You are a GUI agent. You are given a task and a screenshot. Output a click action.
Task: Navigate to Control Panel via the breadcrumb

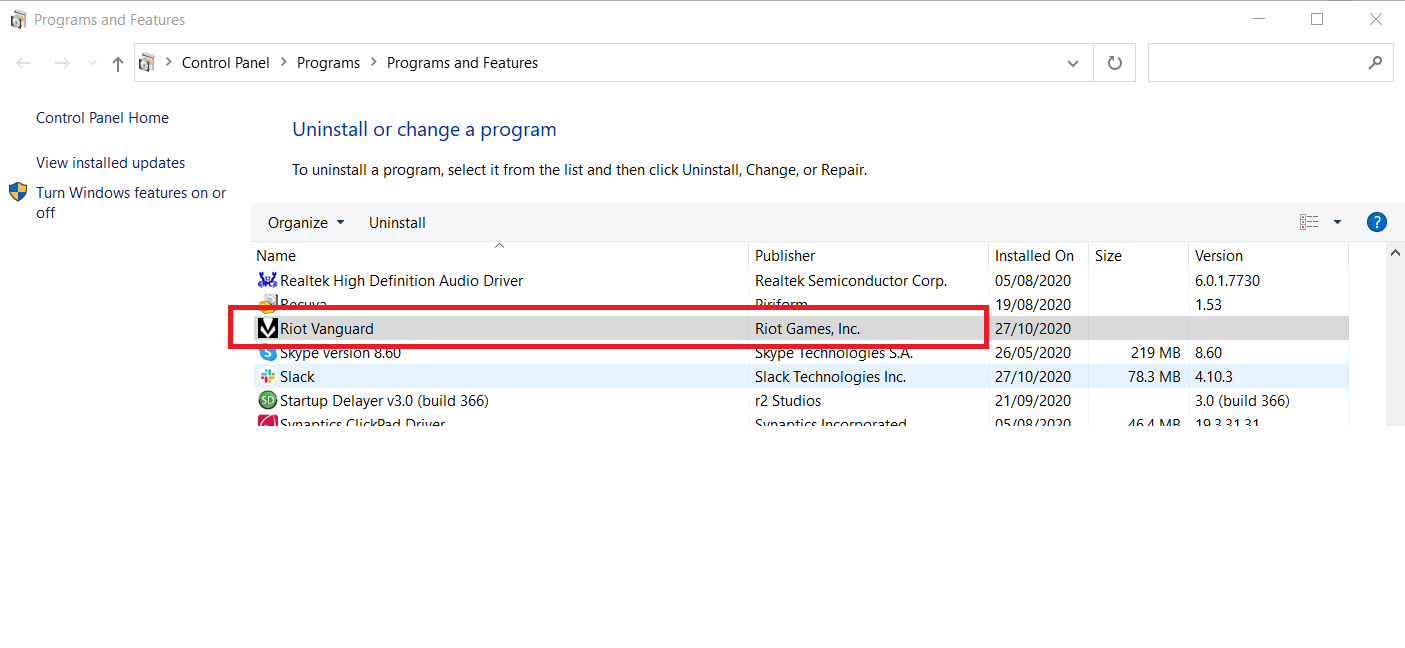pos(226,62)
